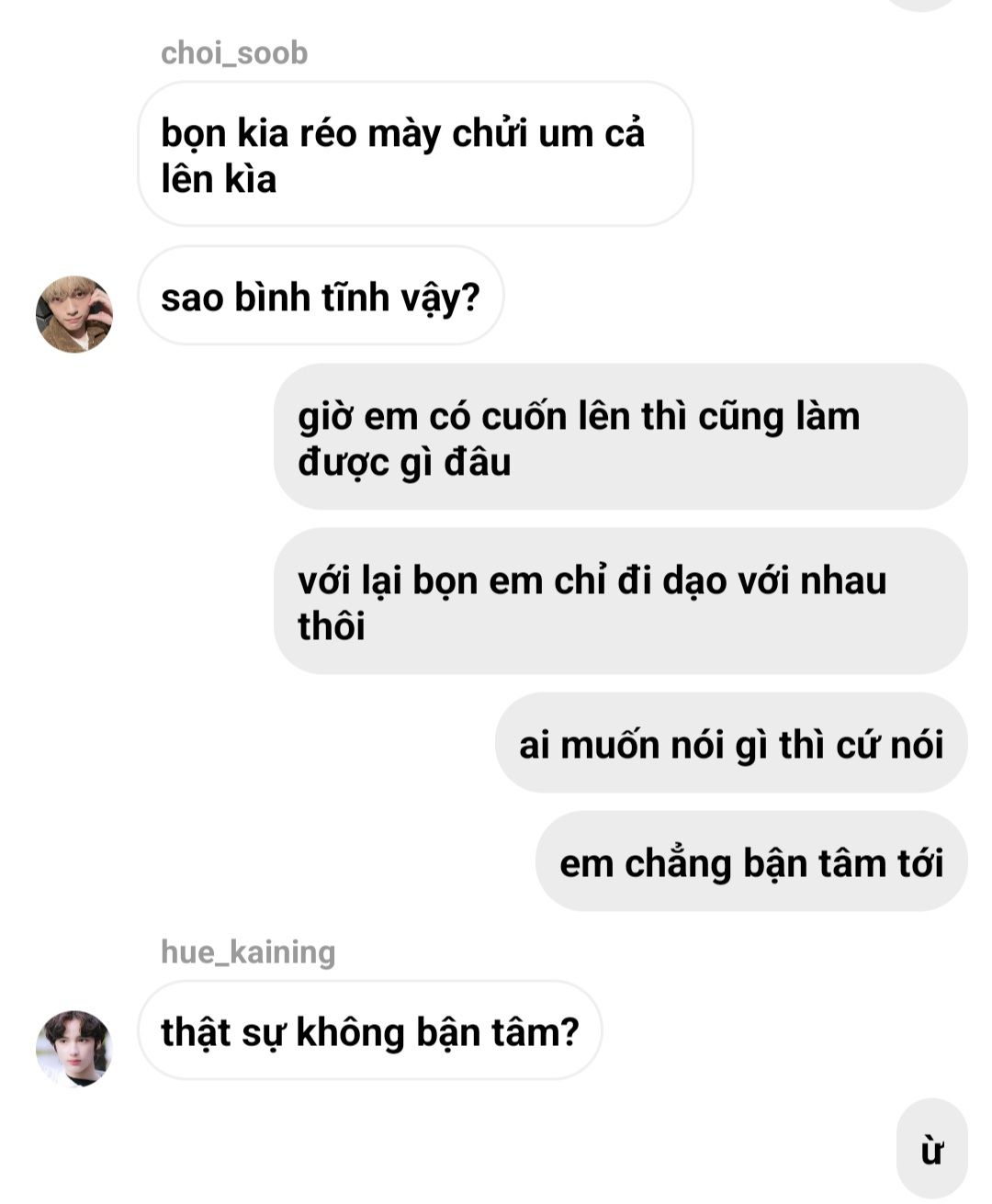
Task: Select the short "ừ" reply bubble
Action: pyautogui.click(x=932, y=1149)
